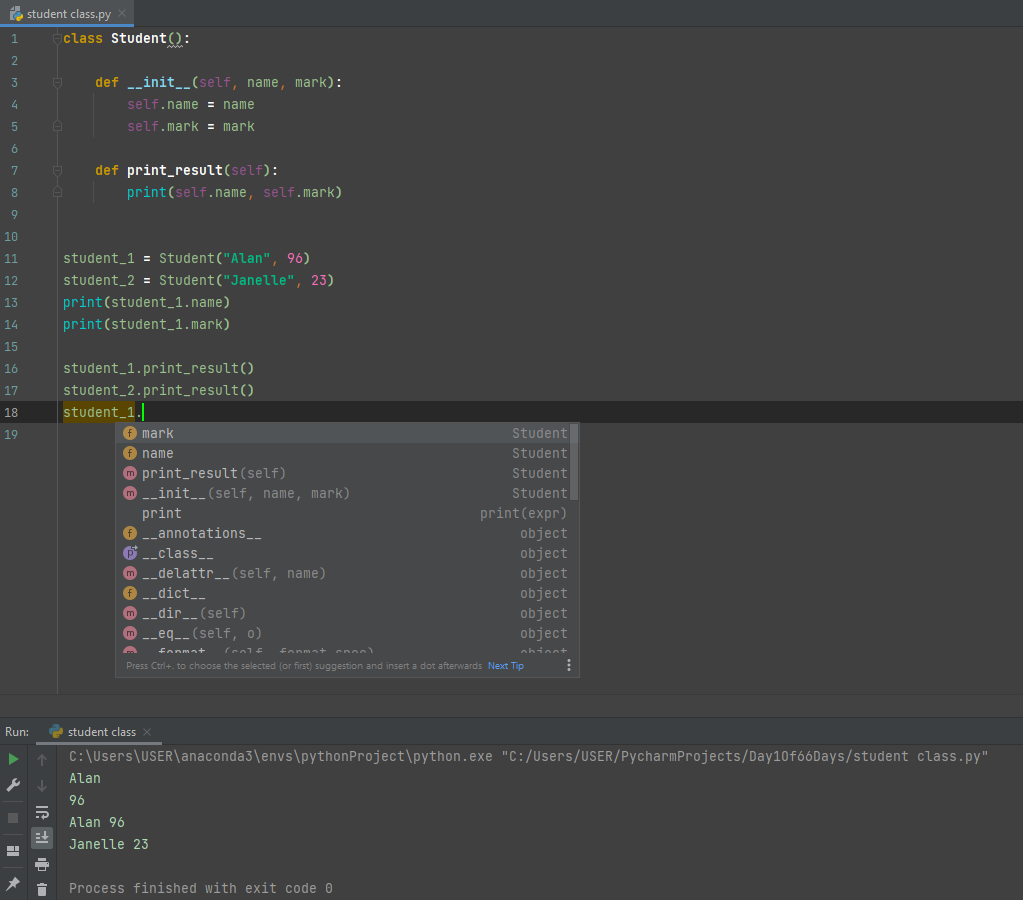Click the green Run (rerun) icon

tap(13, 759)
